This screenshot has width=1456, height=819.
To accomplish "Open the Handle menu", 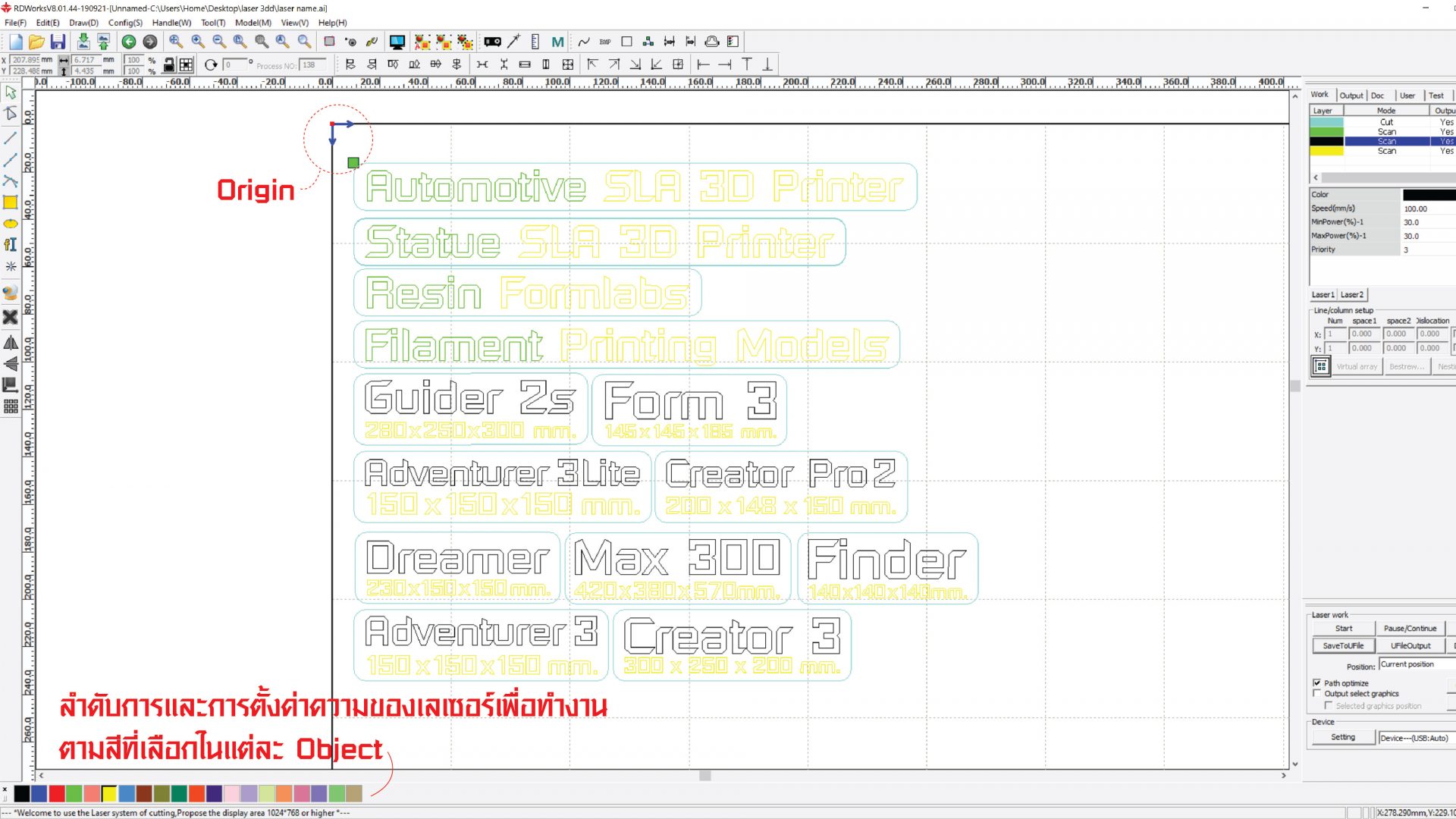I will [x=171, y=23].
